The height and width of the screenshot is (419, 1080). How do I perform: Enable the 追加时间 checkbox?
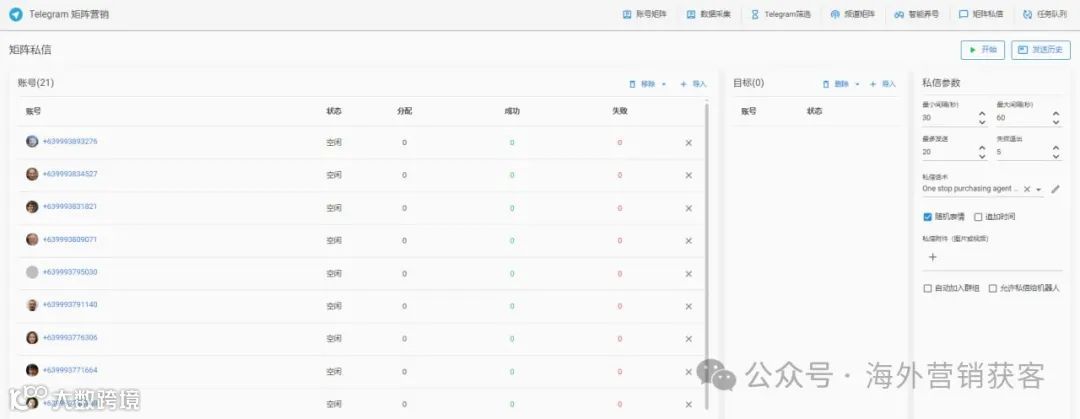tap(978, 217)
